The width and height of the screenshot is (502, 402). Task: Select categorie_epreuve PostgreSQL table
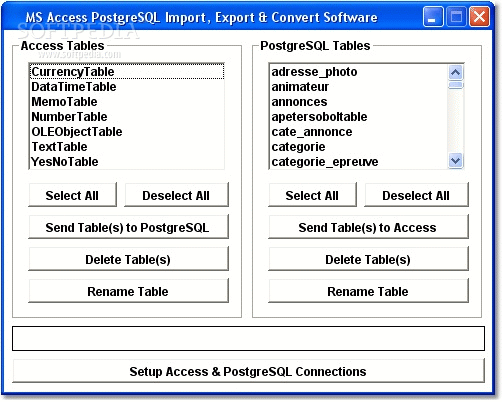pyautogui.click(x=359, y=162)
